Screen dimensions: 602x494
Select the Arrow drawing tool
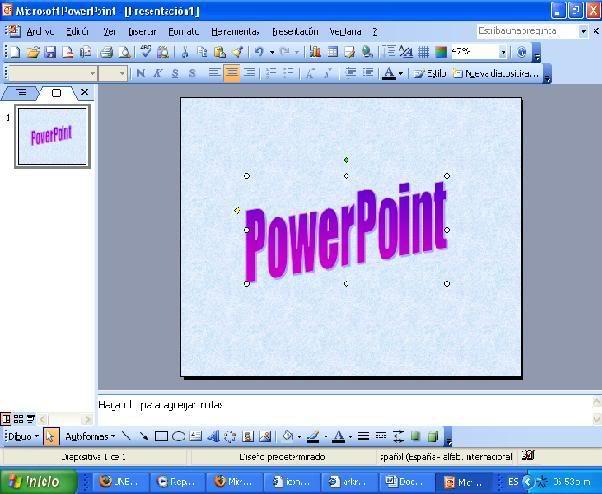click(x=144, y=436)
